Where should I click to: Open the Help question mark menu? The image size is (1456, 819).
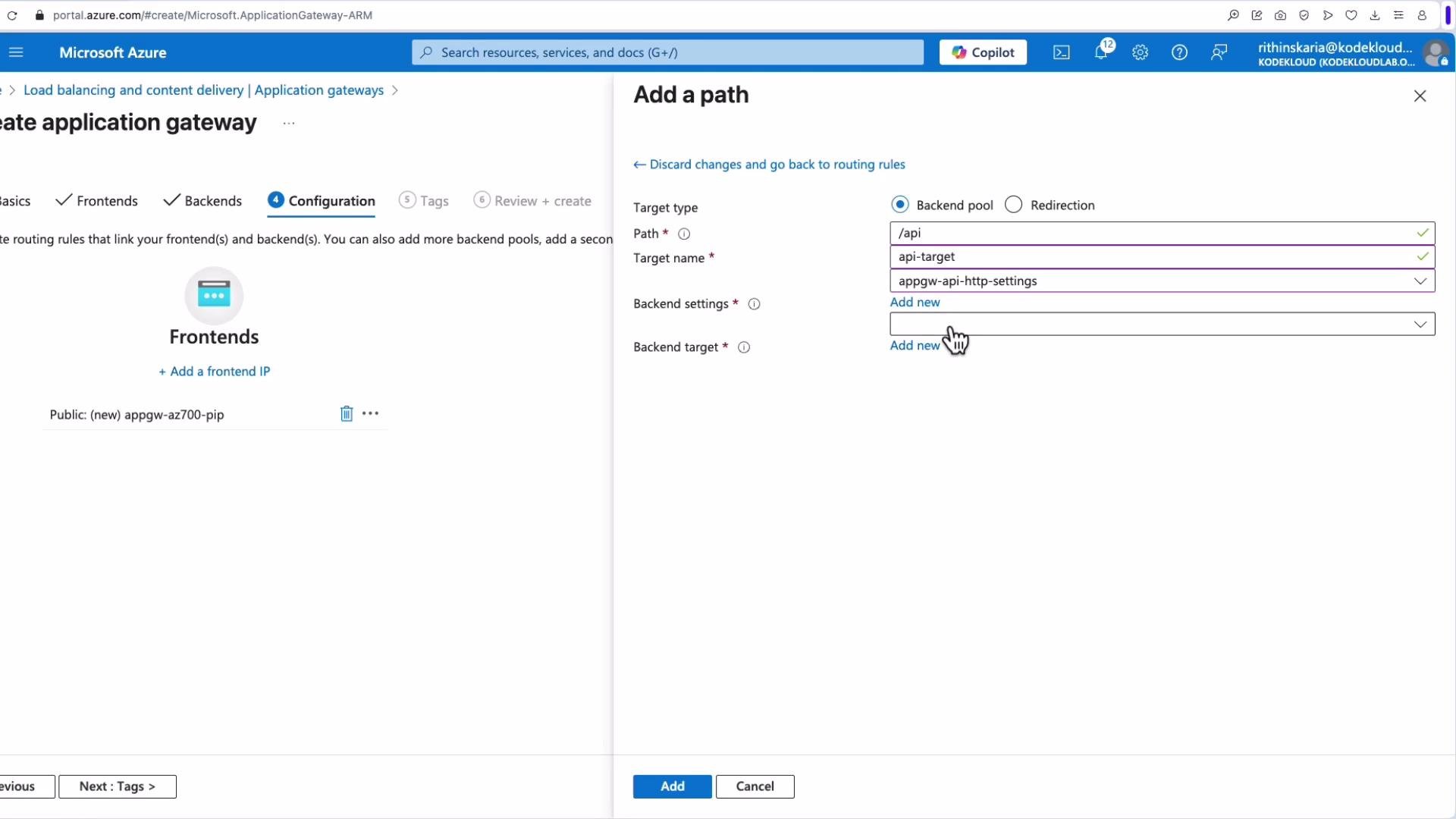pyautogui.click(x=1179, y=52)
